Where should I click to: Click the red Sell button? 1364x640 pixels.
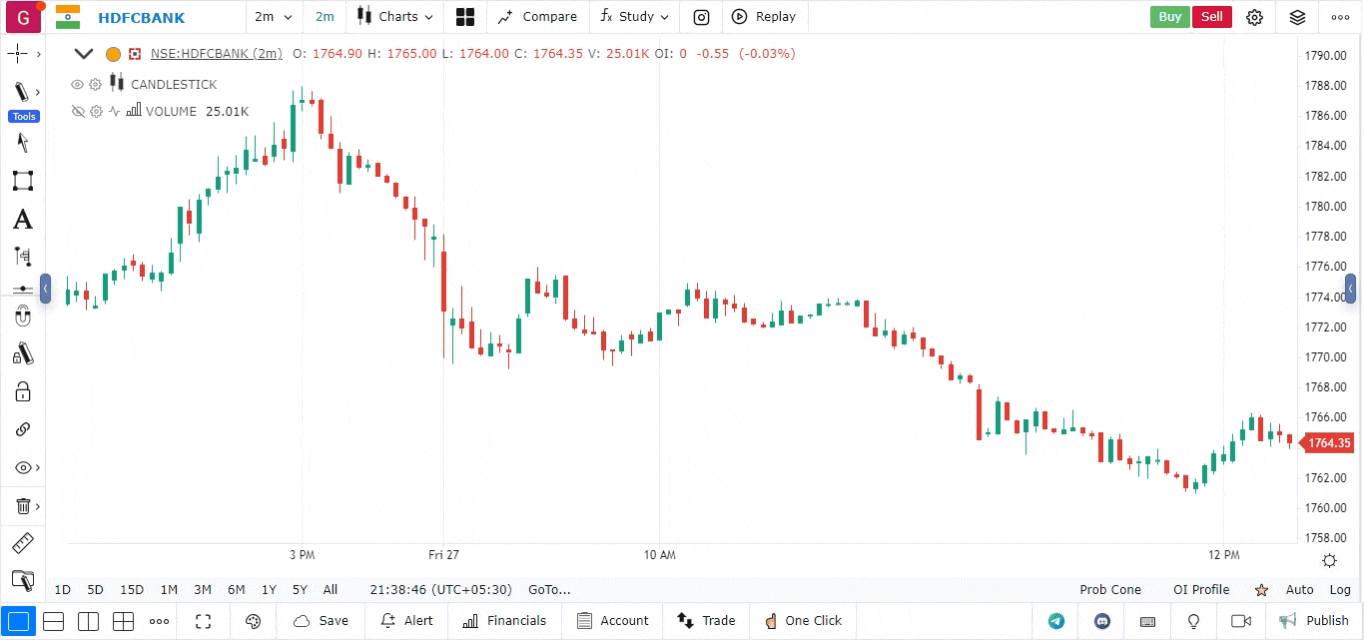(x=1211, y=17)
